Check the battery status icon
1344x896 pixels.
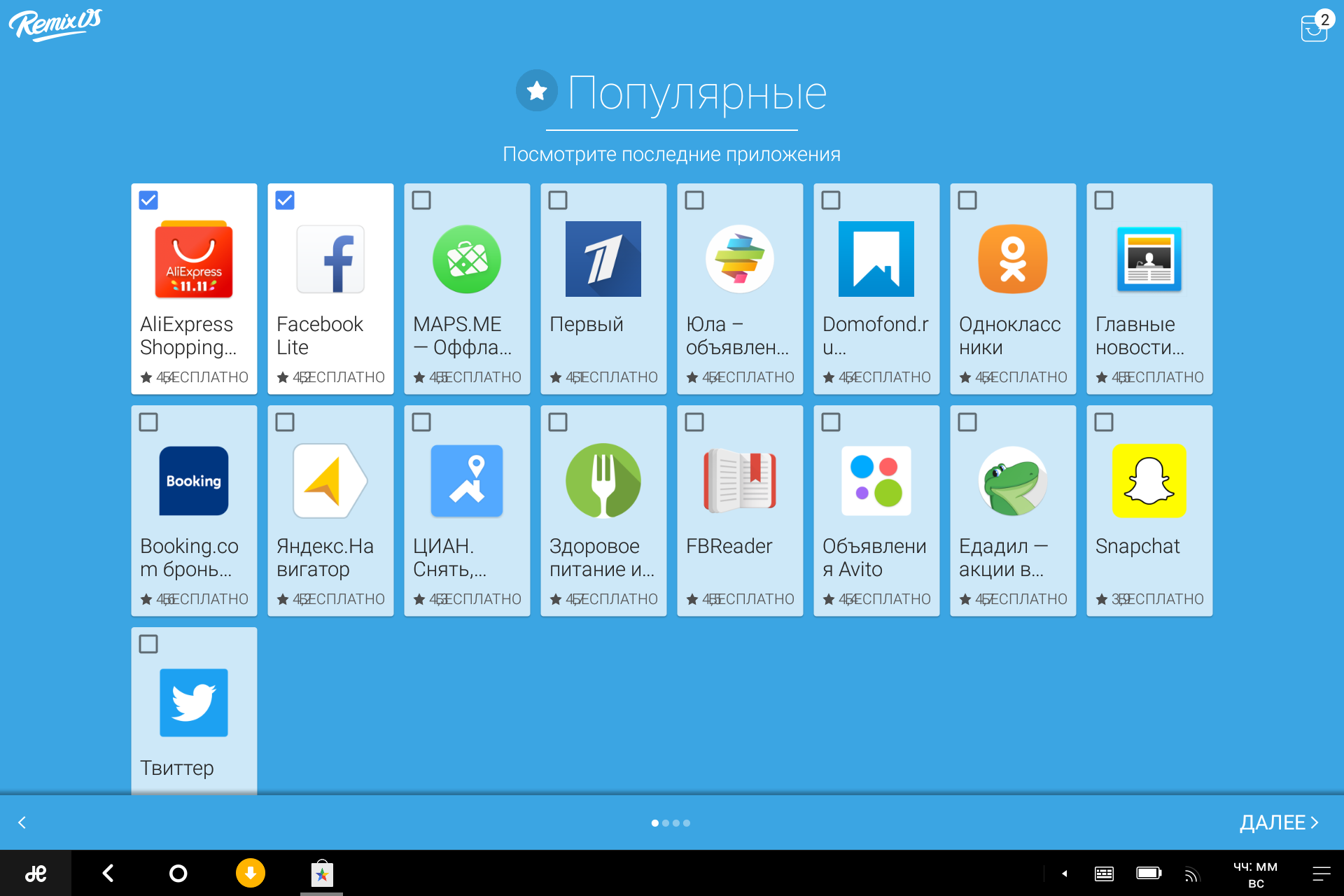pos(1149,873)
